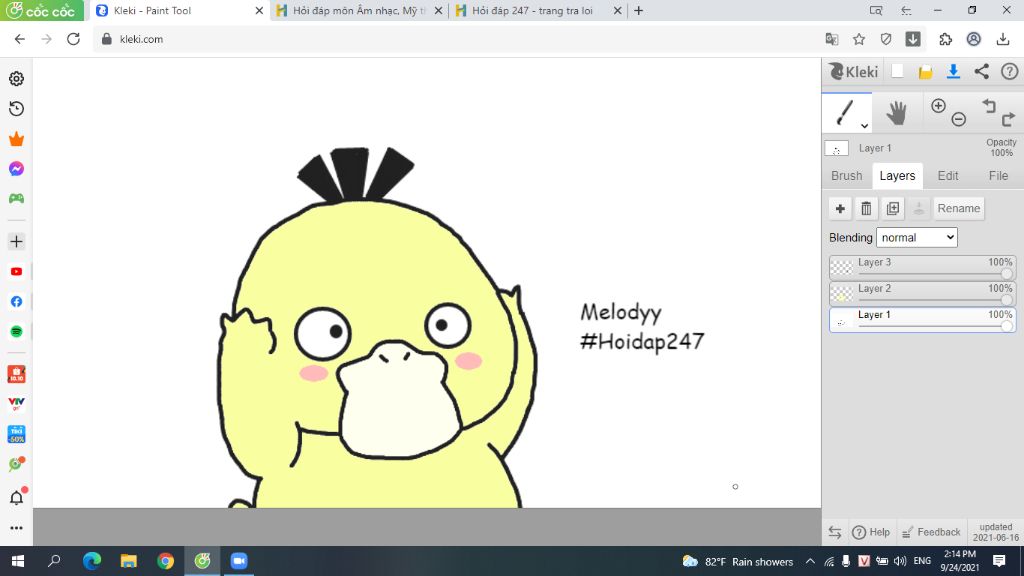
Task: Add a new layer
Action: (840, 208)
